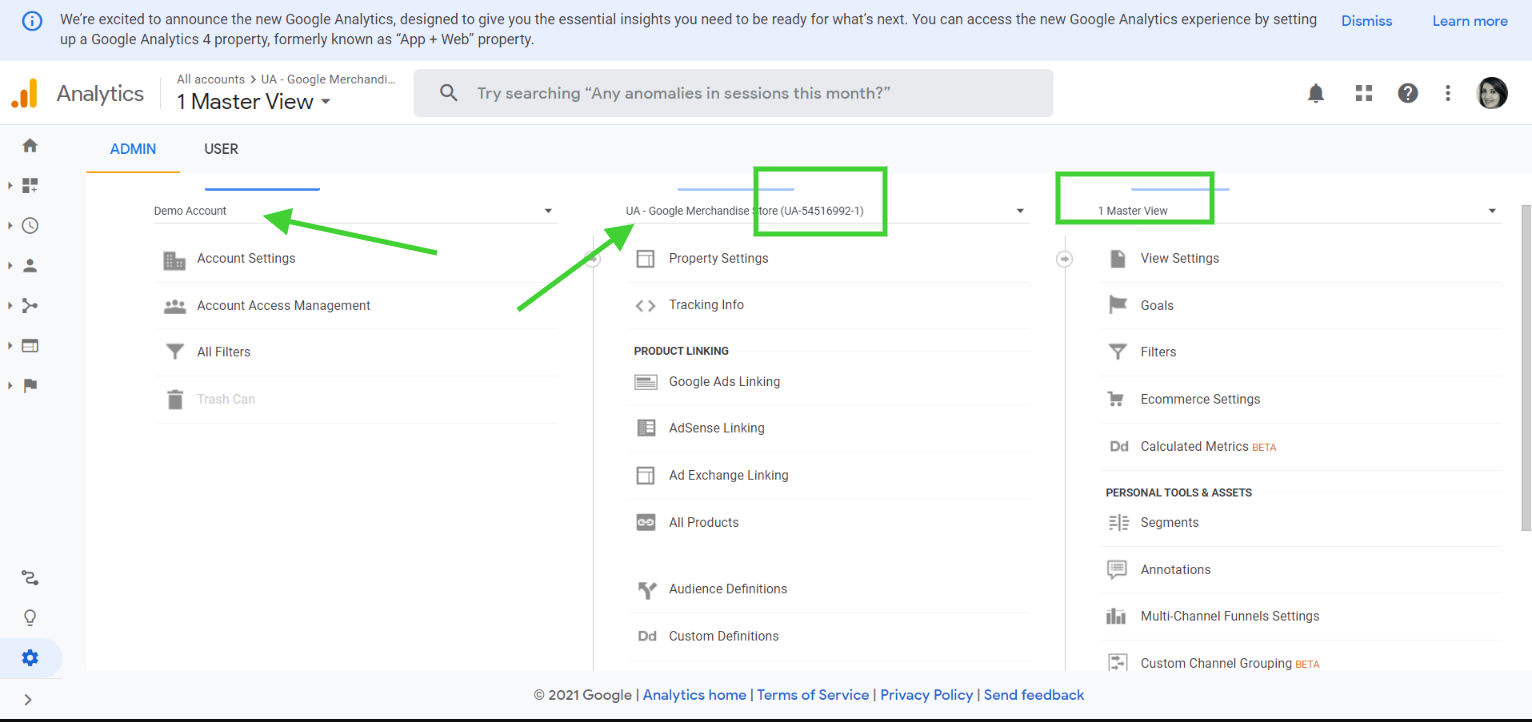Click the help question mark icon
The image size is (1532, 722).
pyautogui.click(x=1408, y=93)
